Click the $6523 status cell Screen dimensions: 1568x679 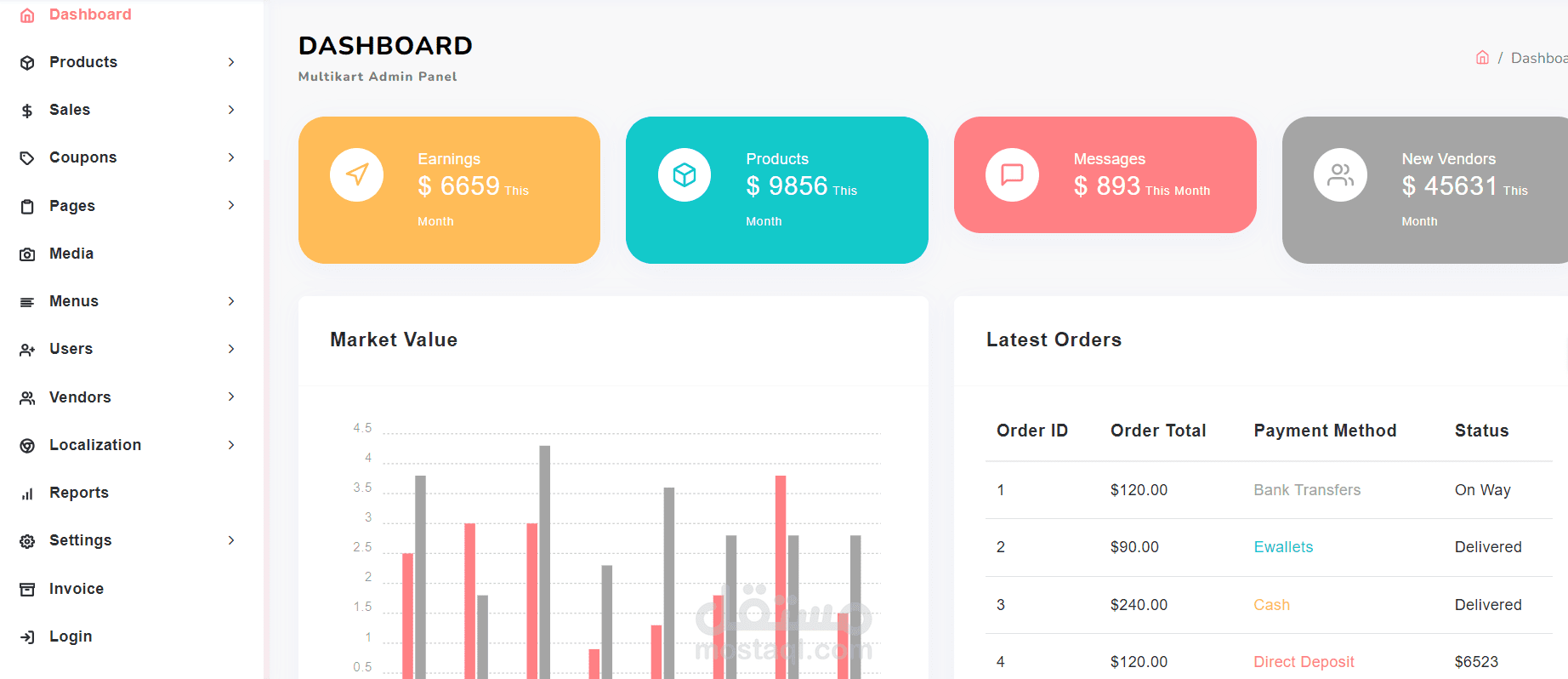click(1476, 662)
